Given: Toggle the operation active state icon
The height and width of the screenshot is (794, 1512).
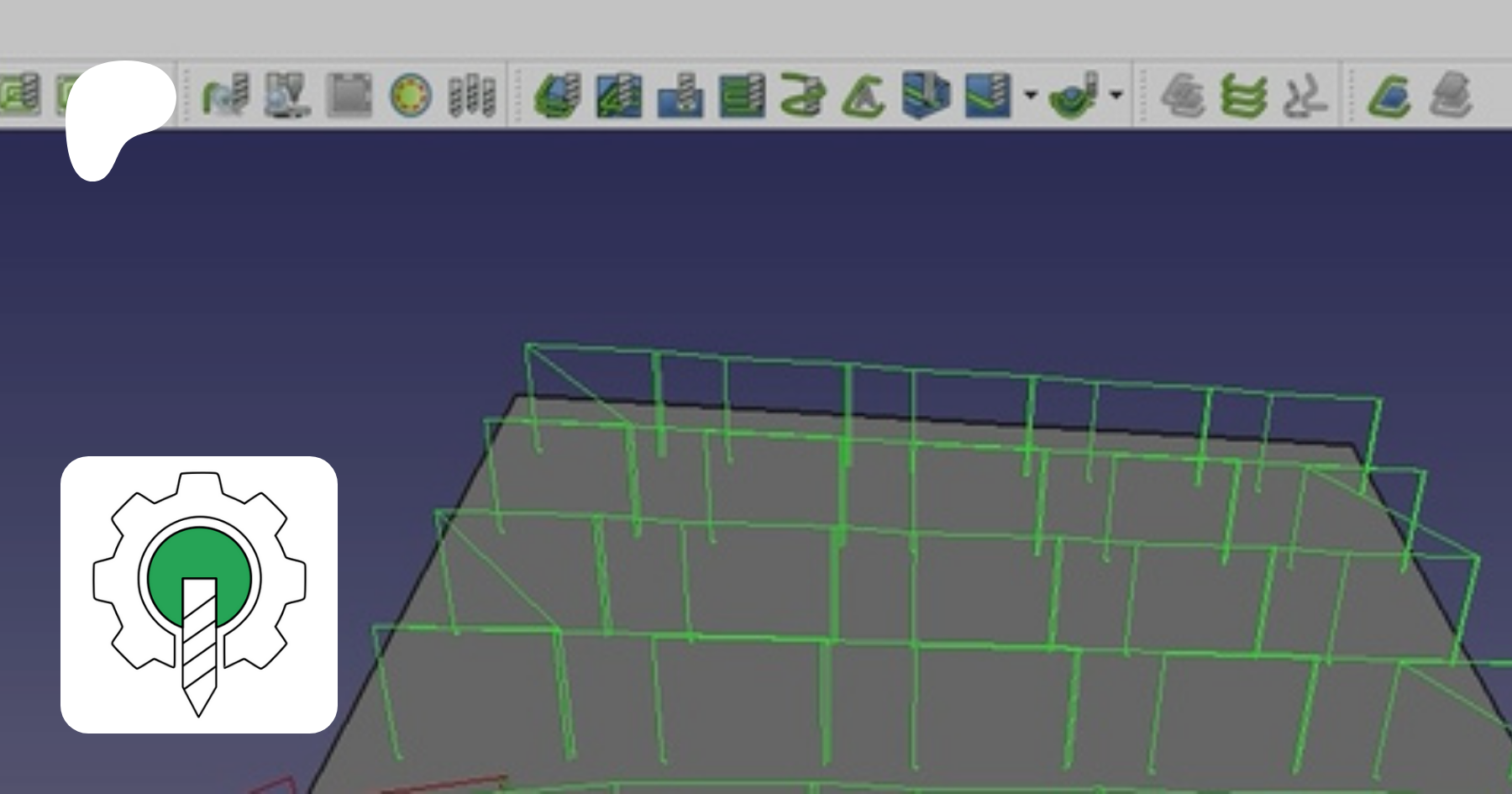Looking at the screenshot, I should 411,94.
